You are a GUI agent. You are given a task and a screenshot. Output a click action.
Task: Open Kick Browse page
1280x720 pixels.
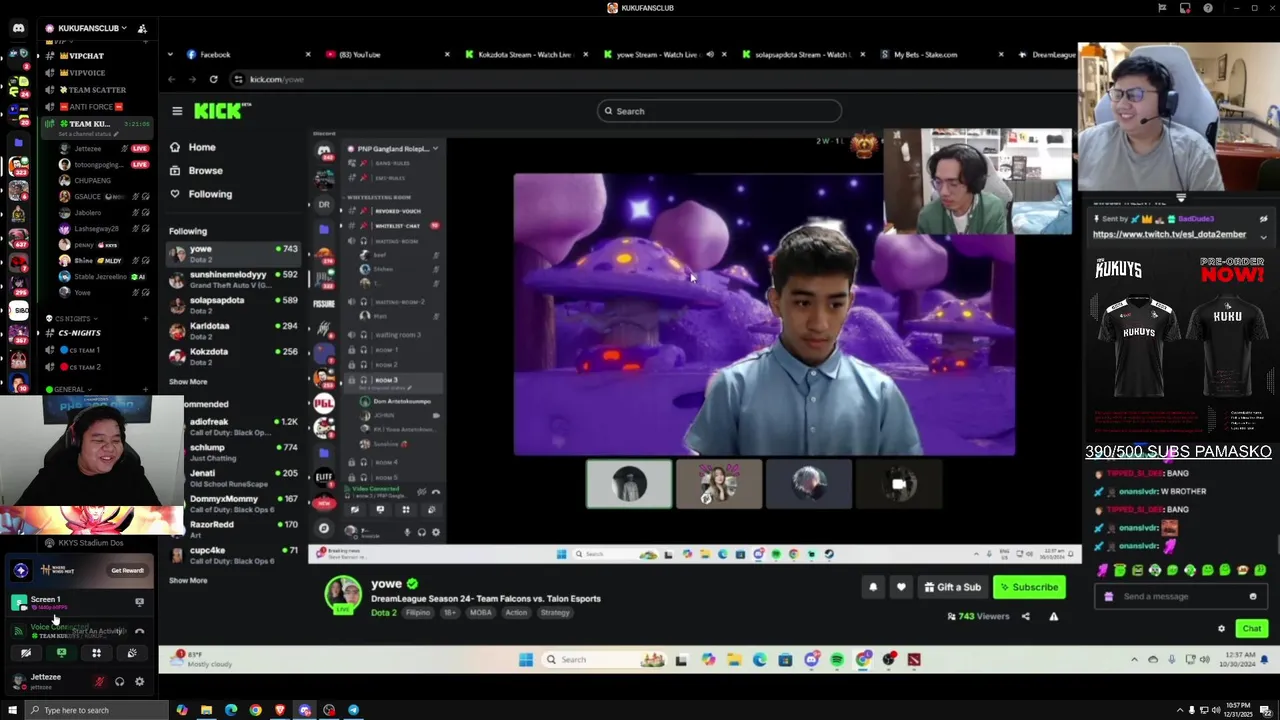[x=205, y=171]
